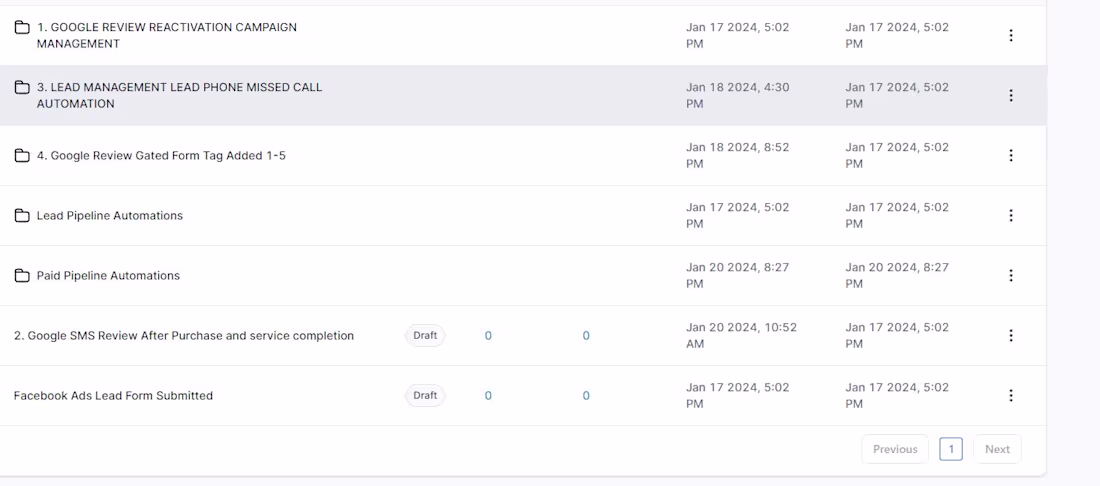Open three-dot menu for Lead Pipeline Automations
The width and height of the screenshot is (1100, 486).
tap(1011, 216)
